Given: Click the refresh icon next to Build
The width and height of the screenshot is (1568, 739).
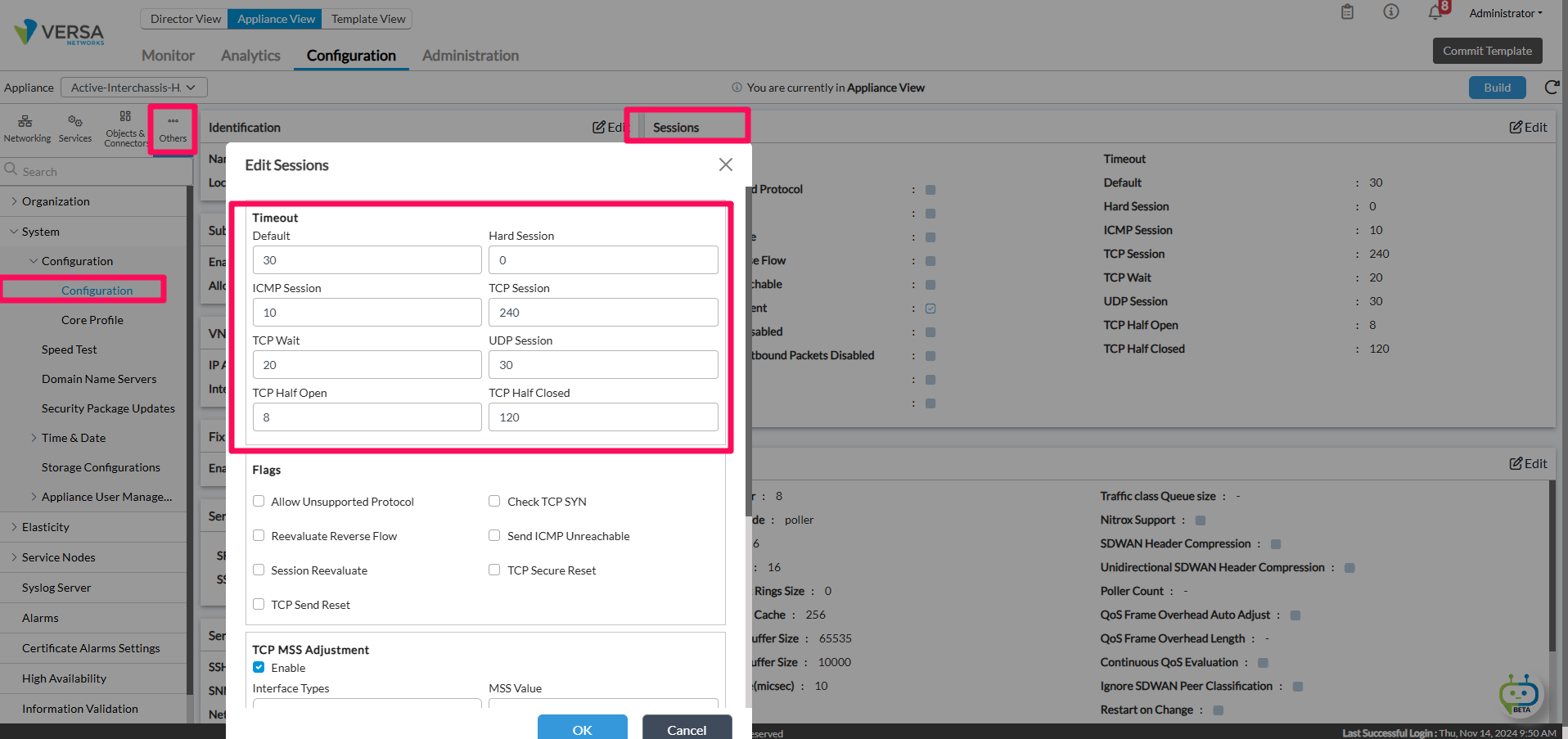Looking at the screenshot, I should pos(1552,88).
